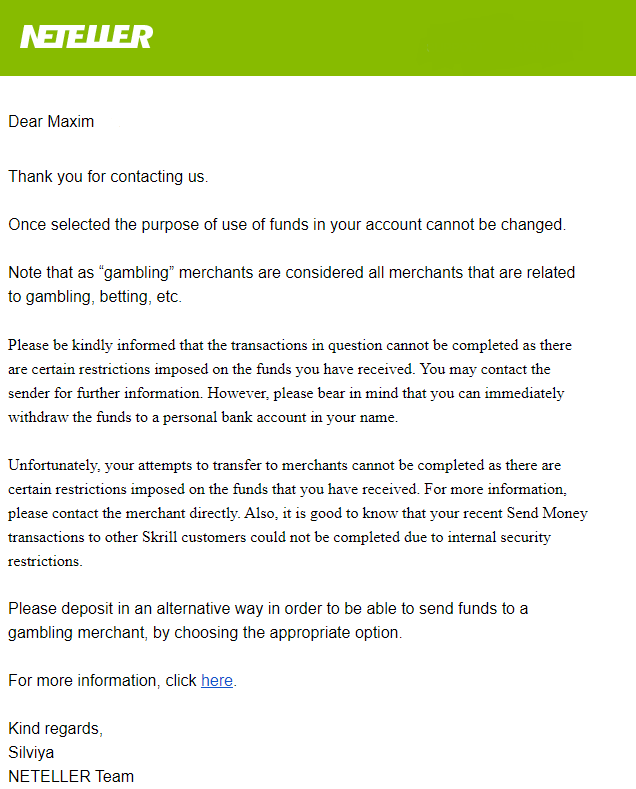Click the 'personal bank account in your name' text

[280, 418]
